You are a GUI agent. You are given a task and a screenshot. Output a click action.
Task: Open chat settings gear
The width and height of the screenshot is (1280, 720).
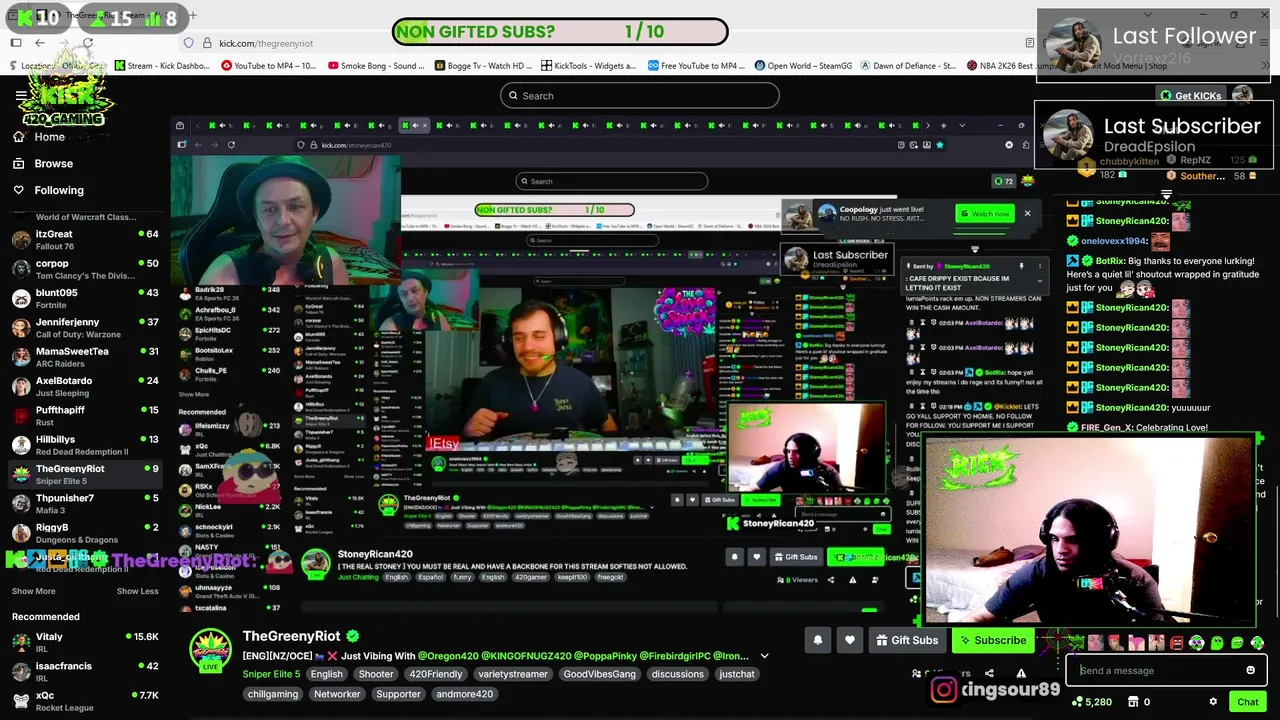1213,702
